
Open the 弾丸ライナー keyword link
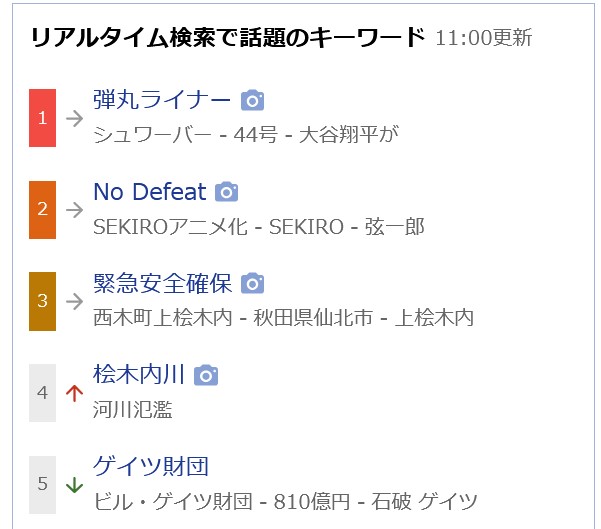click(162, 100)
